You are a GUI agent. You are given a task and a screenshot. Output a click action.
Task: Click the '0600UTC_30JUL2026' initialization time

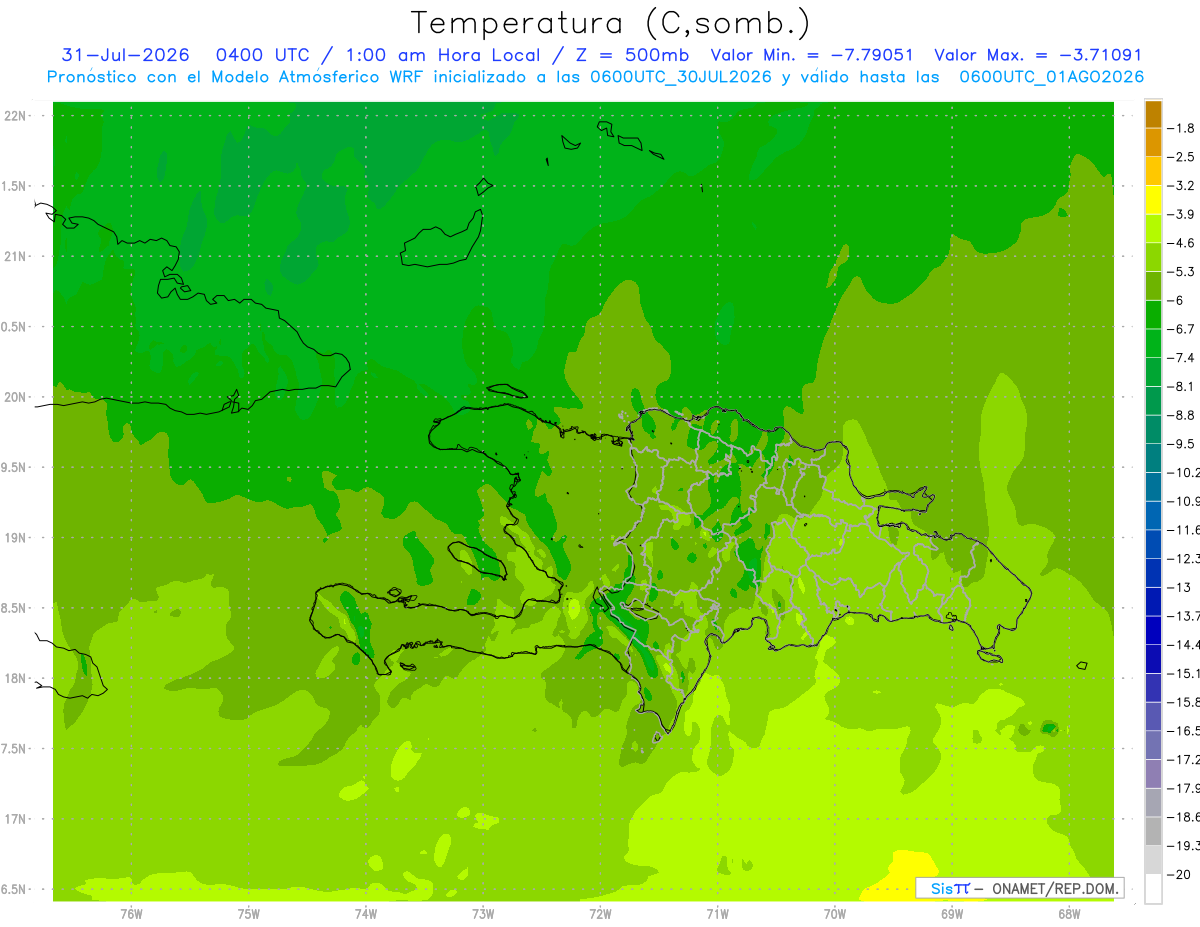pos(681,77)
